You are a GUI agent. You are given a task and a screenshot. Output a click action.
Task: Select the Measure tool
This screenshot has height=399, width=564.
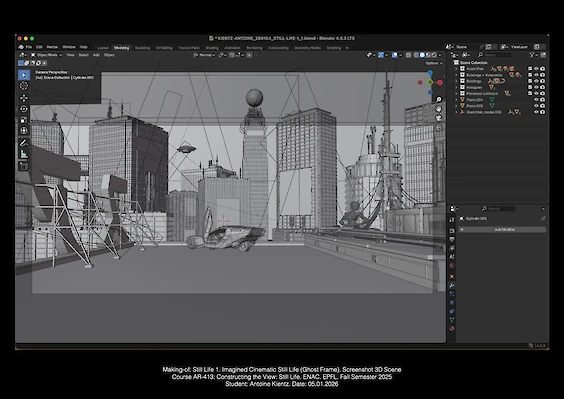click(24, 154)
